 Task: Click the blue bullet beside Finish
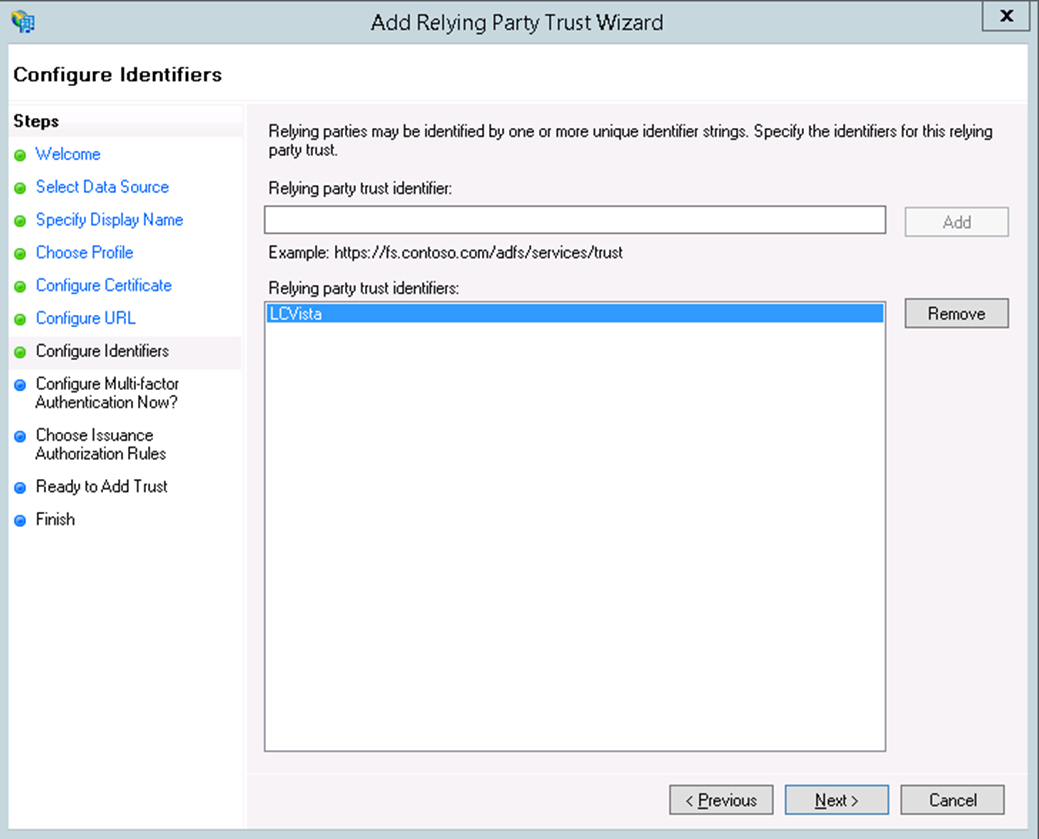(20, 522)
